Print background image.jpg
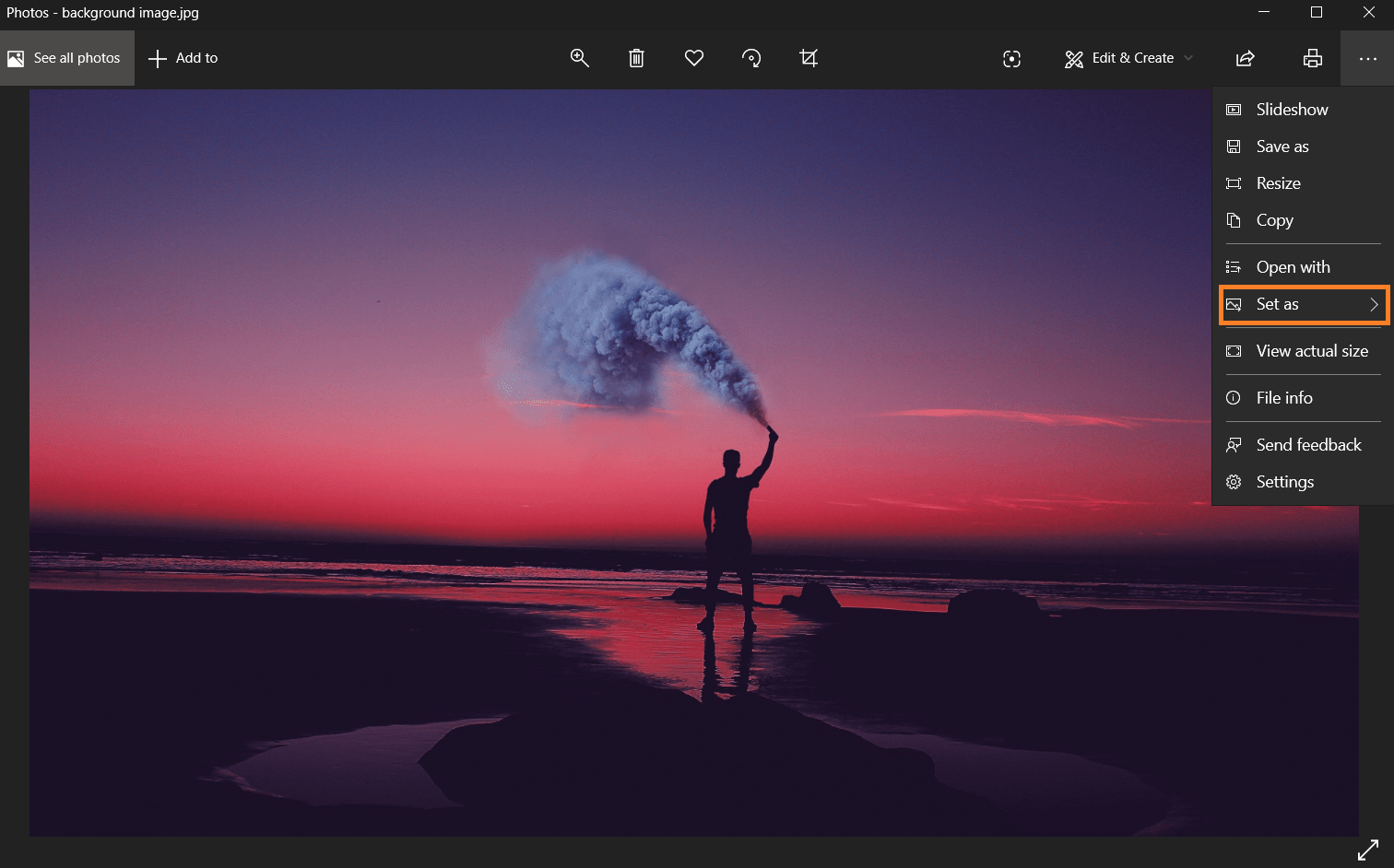This screenshot has width=1394, height=868. tap(1313, 58)
